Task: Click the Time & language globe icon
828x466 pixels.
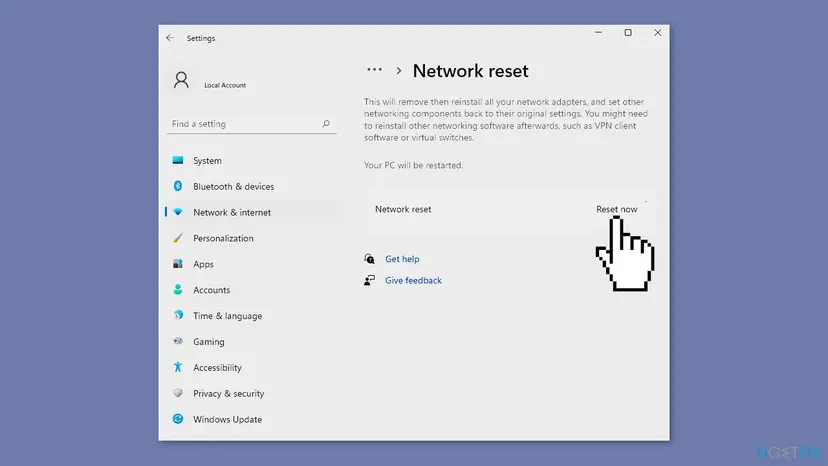Action: pos(178,315)
